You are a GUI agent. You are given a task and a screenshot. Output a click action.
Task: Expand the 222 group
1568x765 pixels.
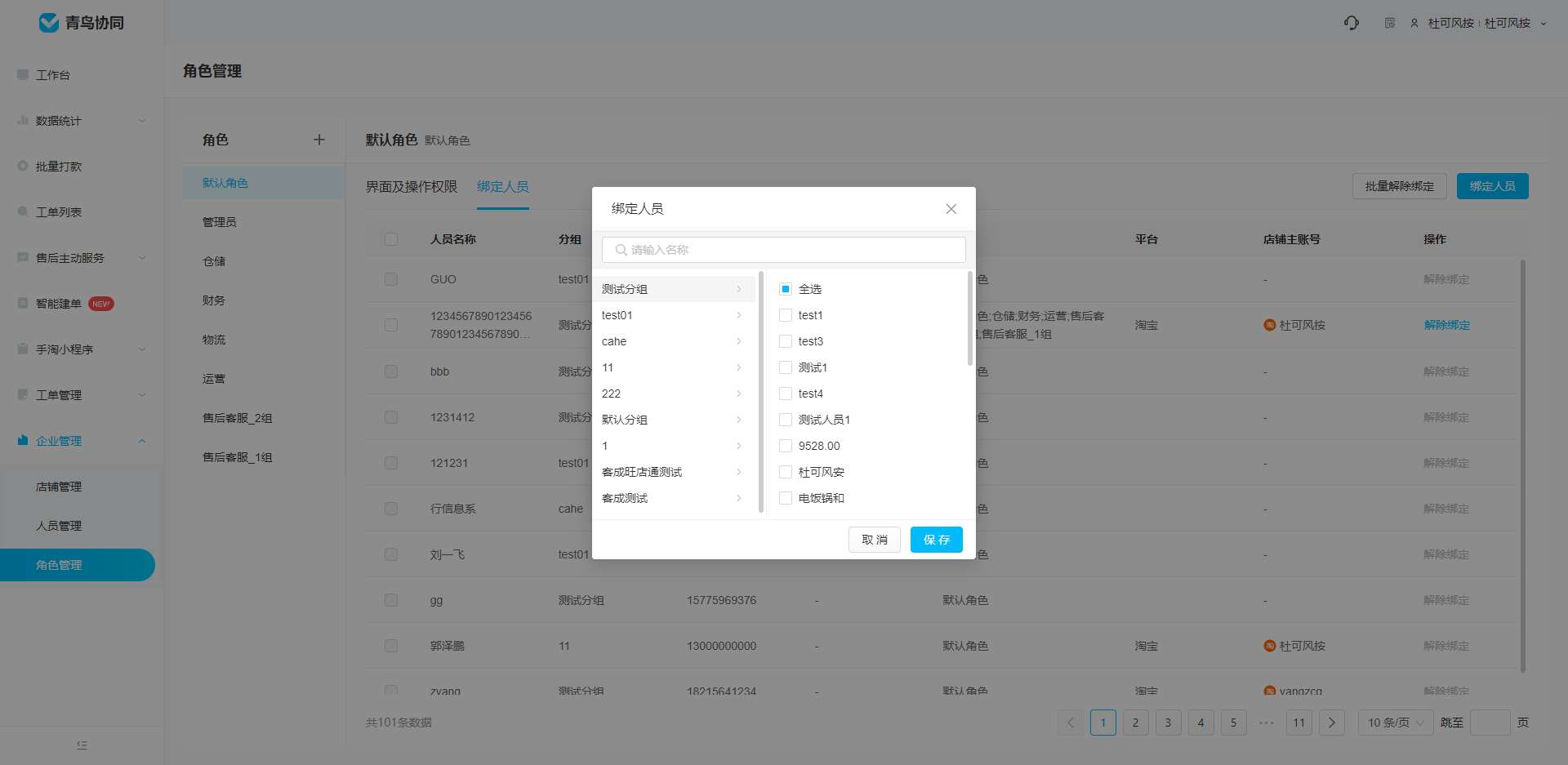point(674,394)
